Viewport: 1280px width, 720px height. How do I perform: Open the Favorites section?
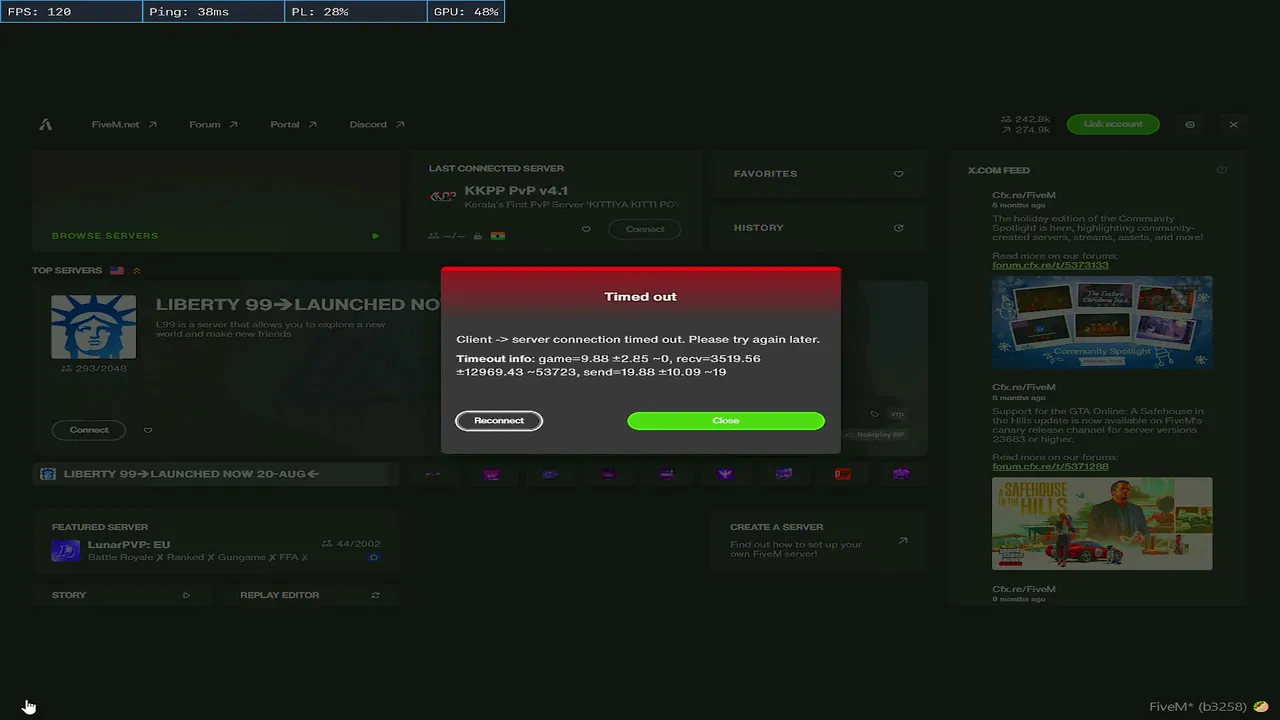[x=819, y=174]
